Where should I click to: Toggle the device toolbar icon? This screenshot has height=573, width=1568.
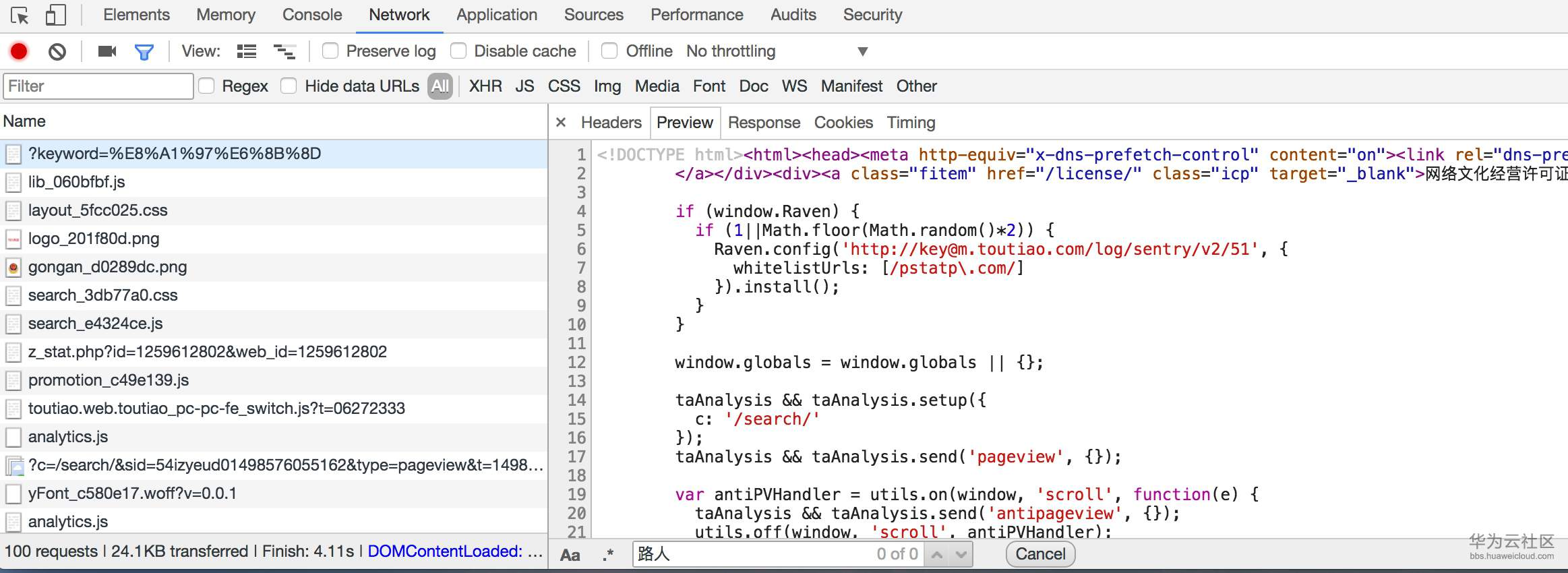pyautogui.click(x=55, y=15)
